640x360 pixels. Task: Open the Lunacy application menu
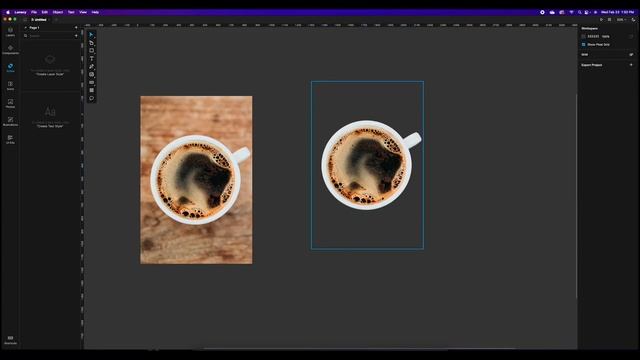[x=20, y=12]
